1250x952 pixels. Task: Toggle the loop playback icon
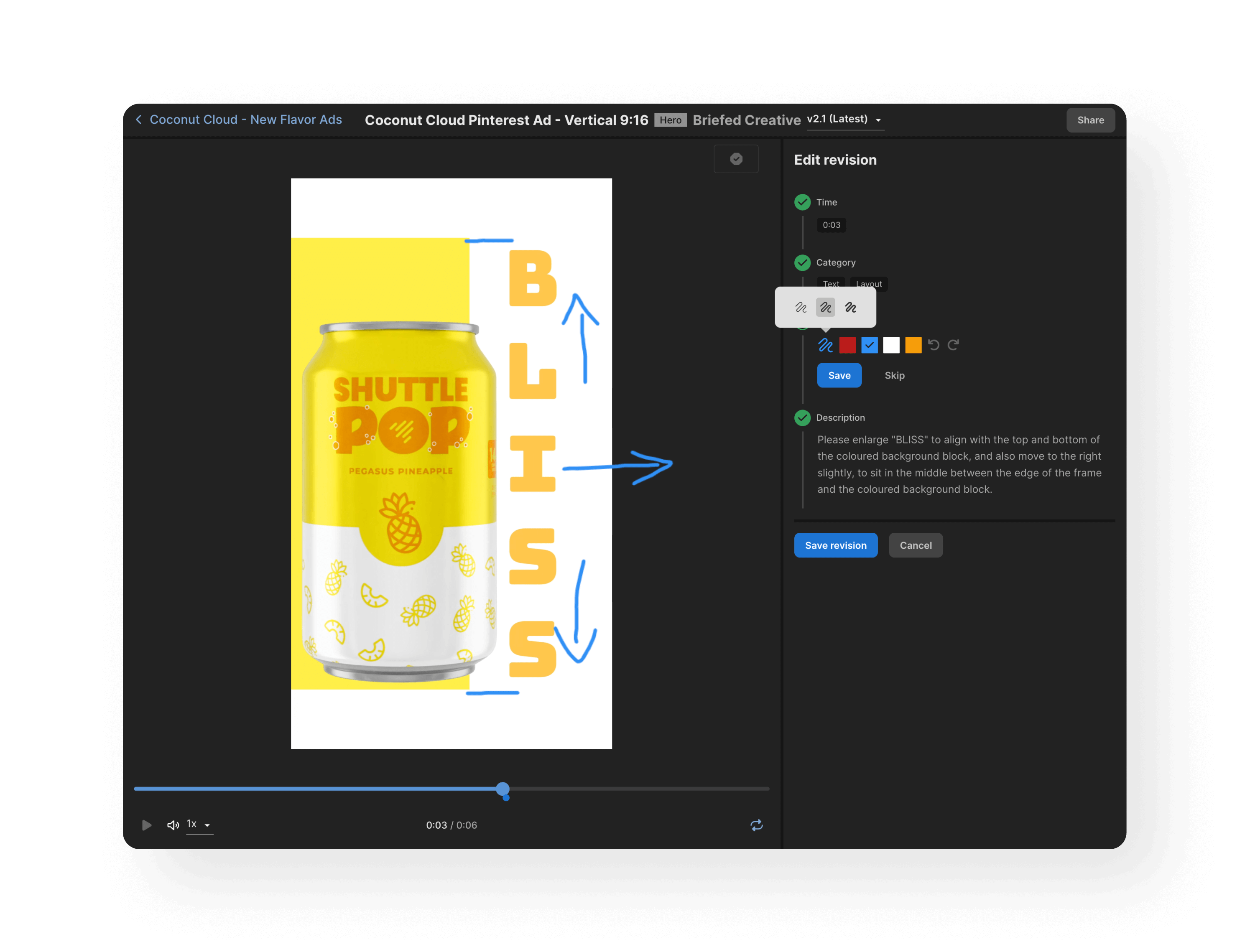point(756,825)
